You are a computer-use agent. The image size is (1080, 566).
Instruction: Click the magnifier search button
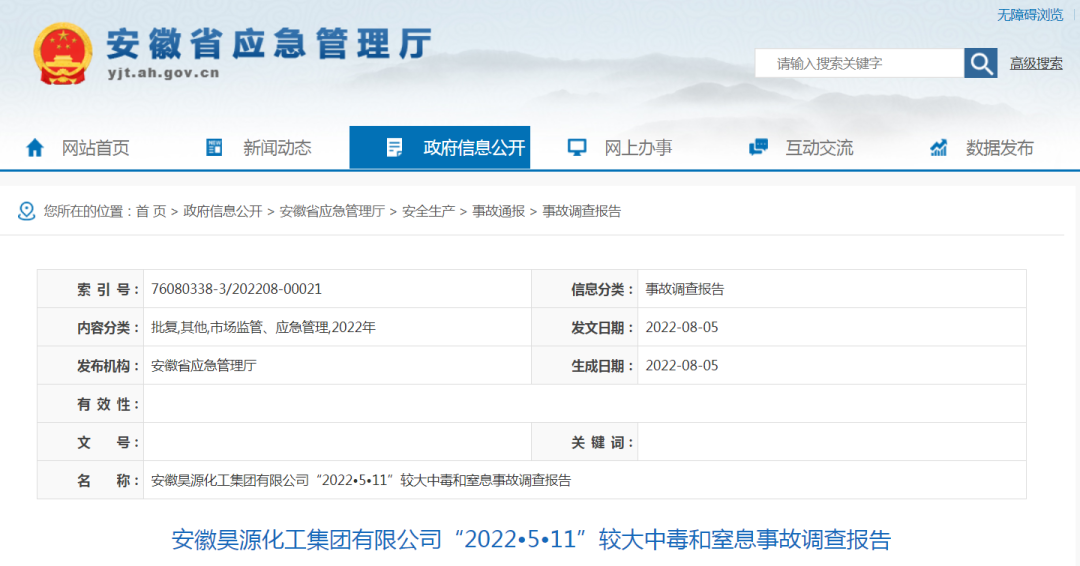[980, 63]
